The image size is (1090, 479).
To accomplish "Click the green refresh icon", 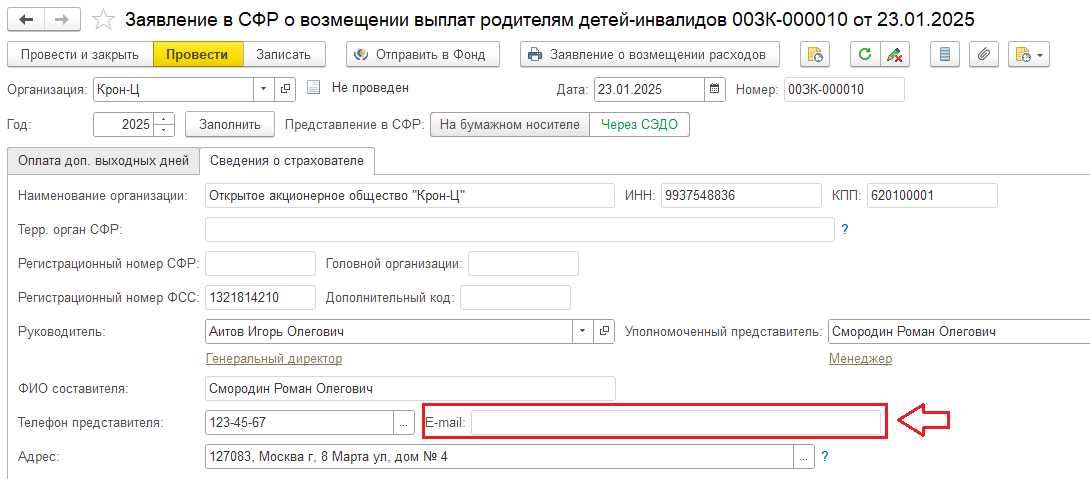I will 865,54.
